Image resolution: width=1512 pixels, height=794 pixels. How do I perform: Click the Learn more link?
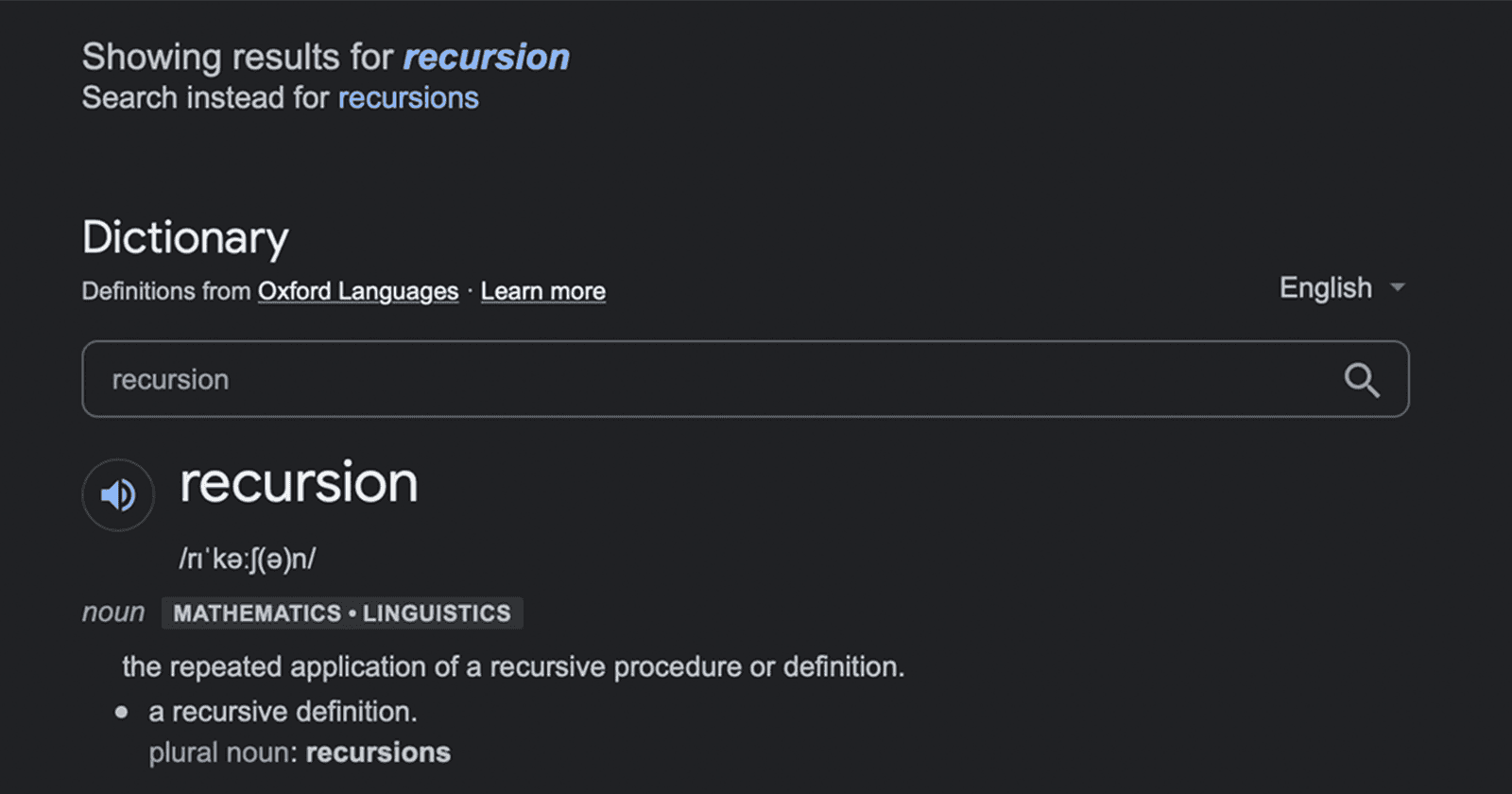click(542, 291)
